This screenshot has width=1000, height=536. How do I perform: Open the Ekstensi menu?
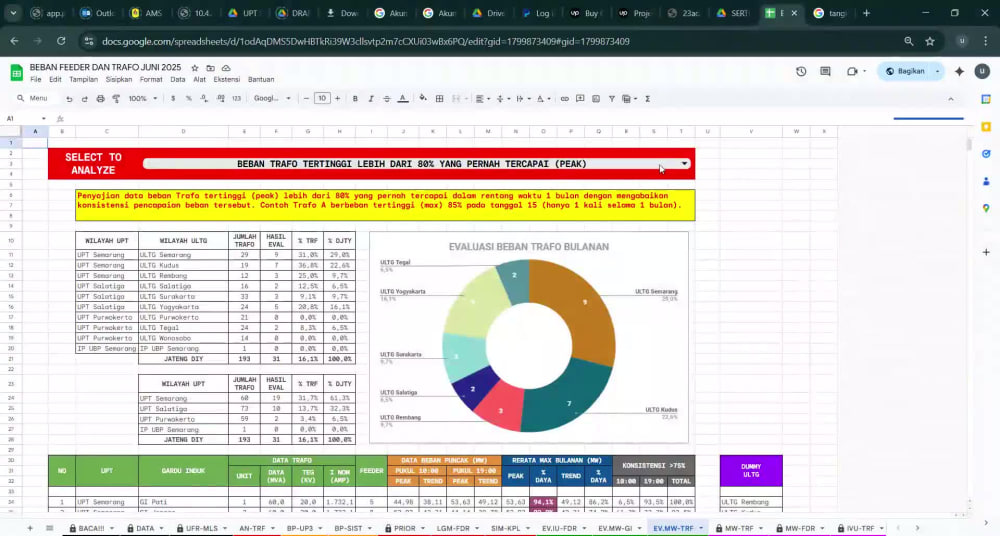coord(226,80)
